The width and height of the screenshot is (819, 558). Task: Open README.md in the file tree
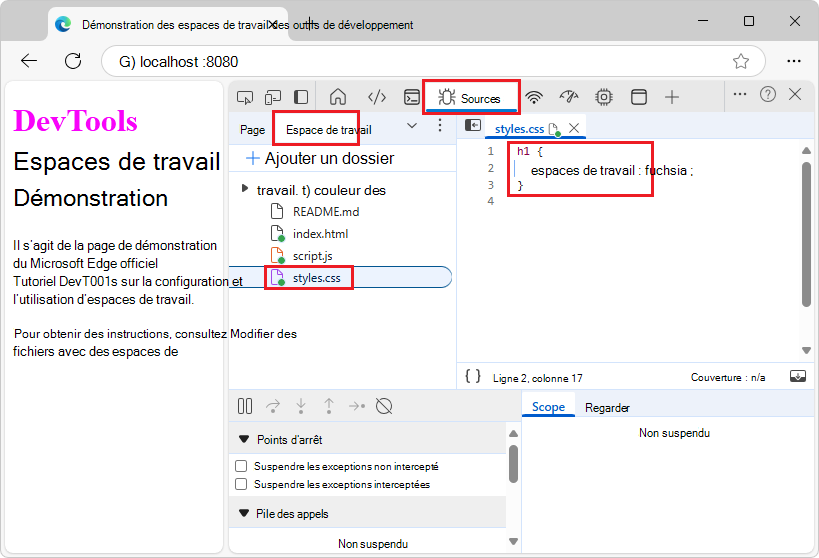pyautogui.click(x=315, y=212)
